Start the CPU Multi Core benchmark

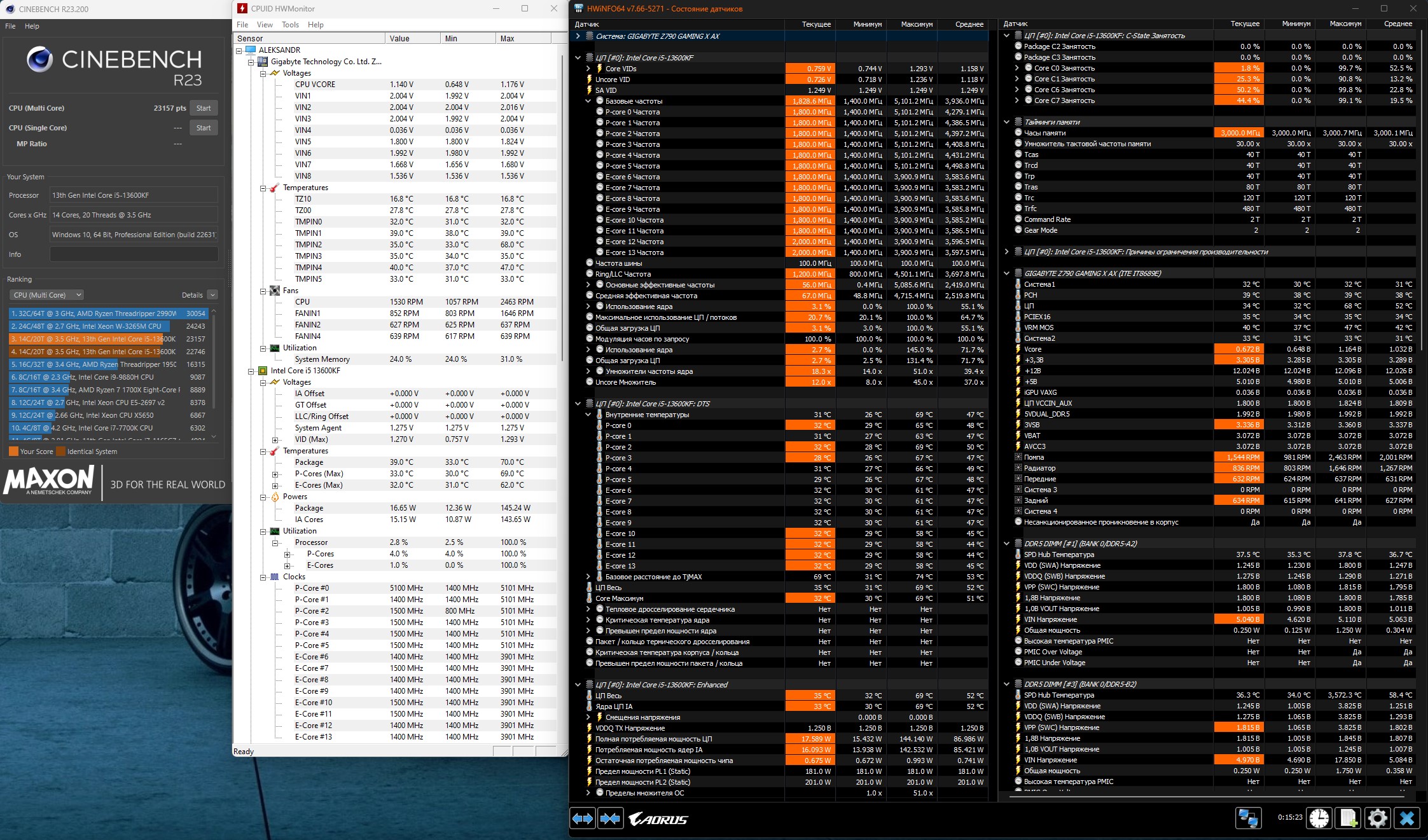[x=204, y=108]
